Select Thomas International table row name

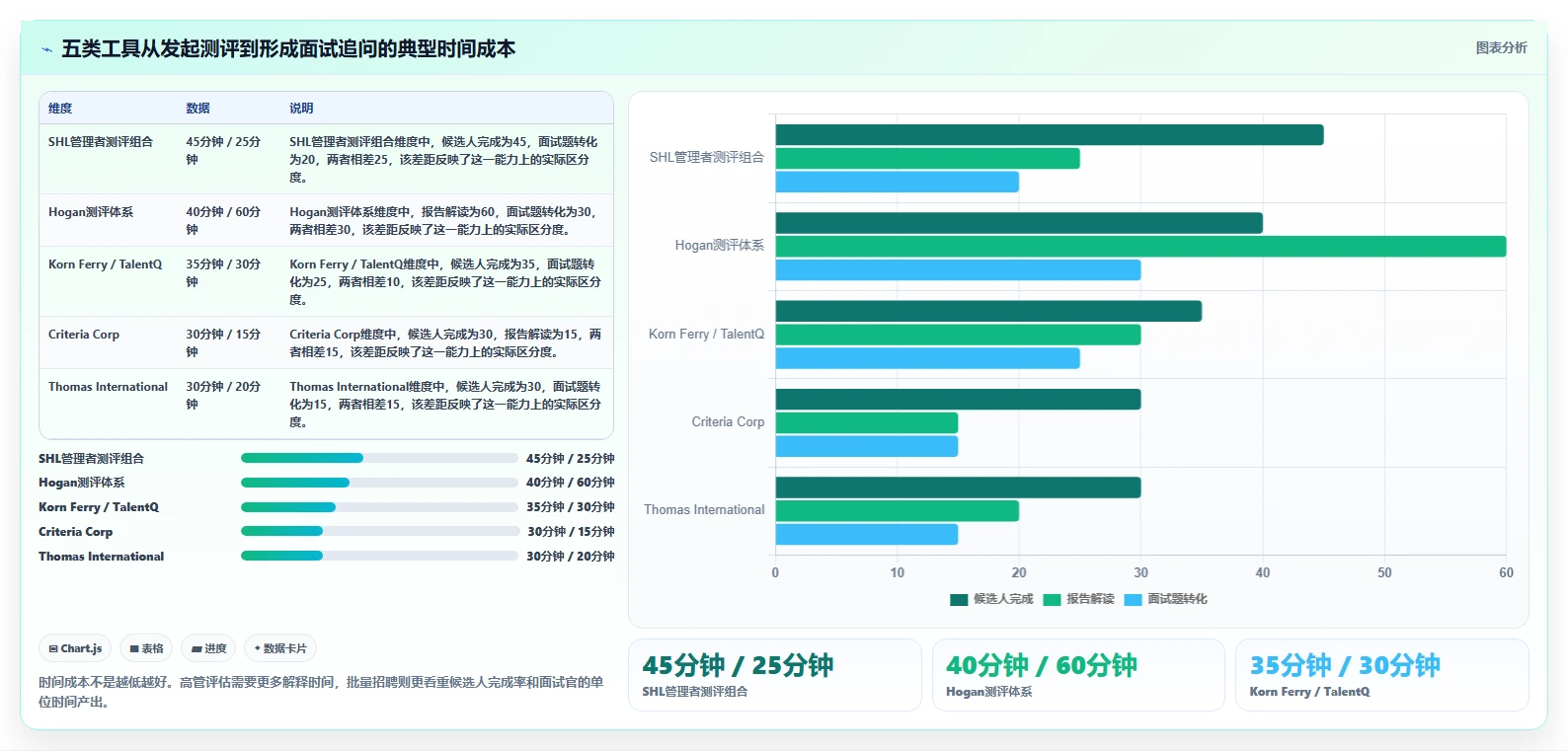click(x=108, y=387)
